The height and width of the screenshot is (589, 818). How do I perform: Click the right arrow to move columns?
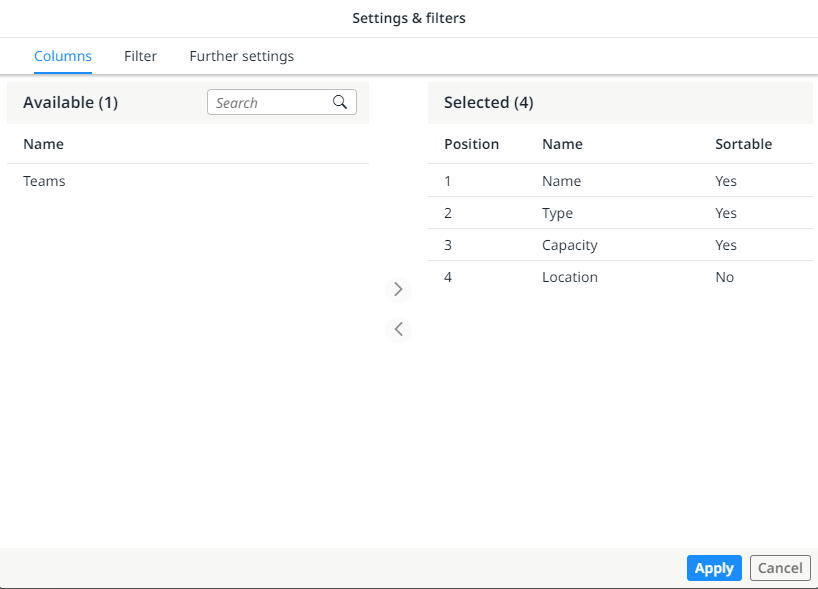coord(398,289)
